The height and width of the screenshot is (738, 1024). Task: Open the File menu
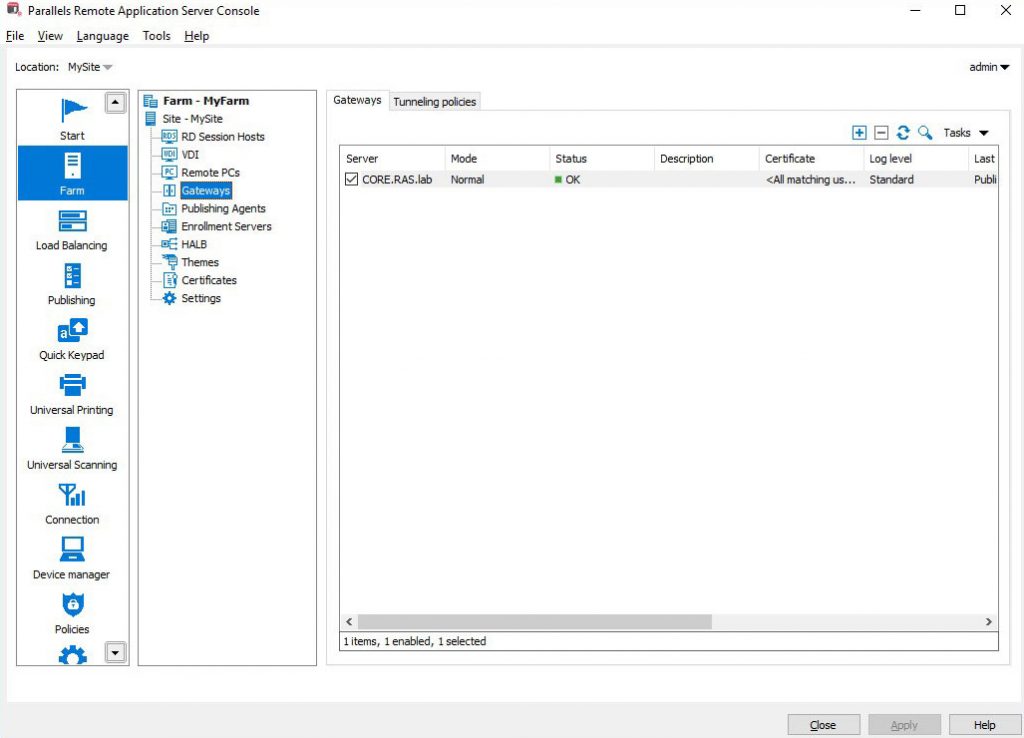[14, 36]
